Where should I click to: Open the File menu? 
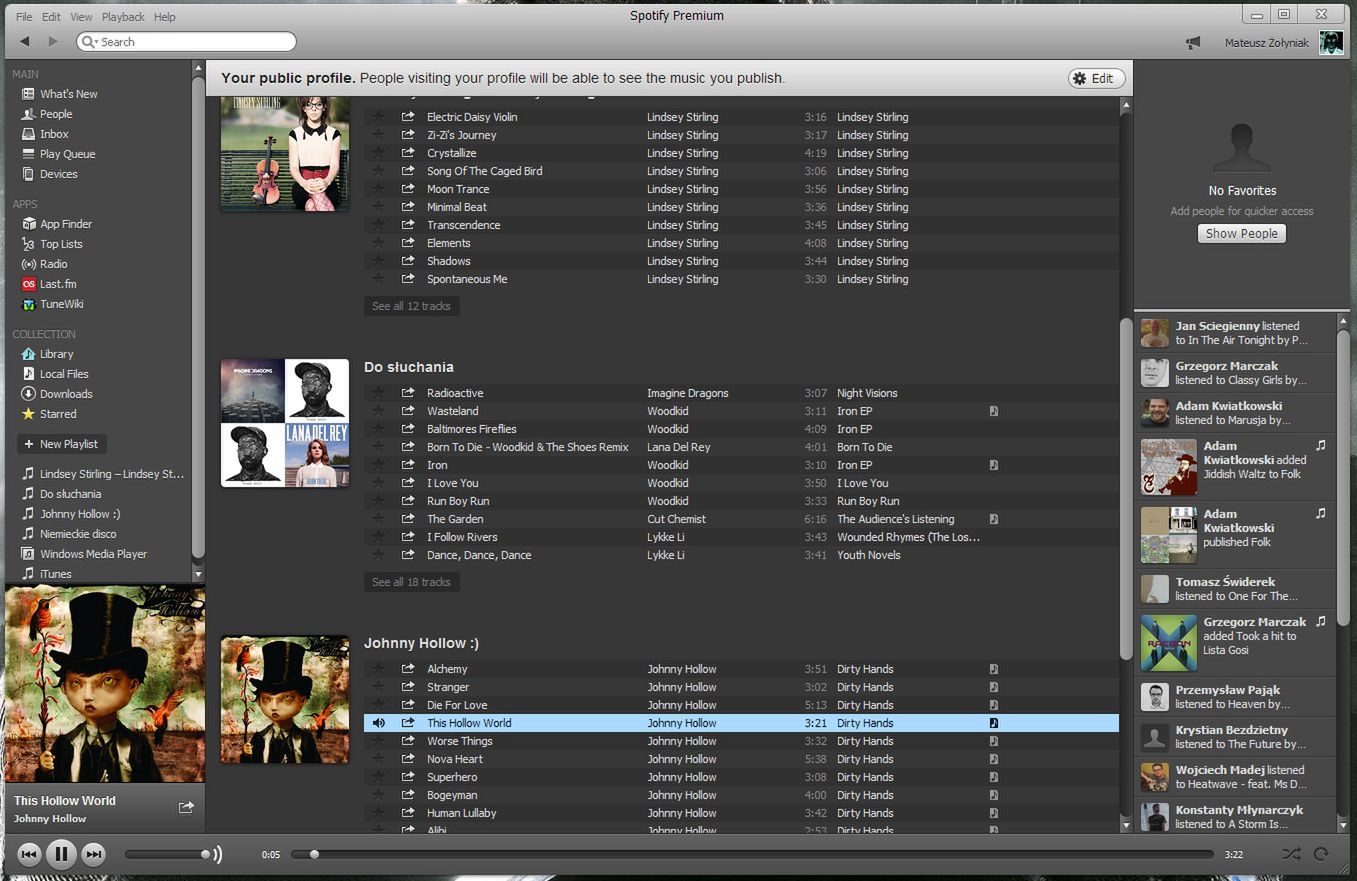[24, 17]
